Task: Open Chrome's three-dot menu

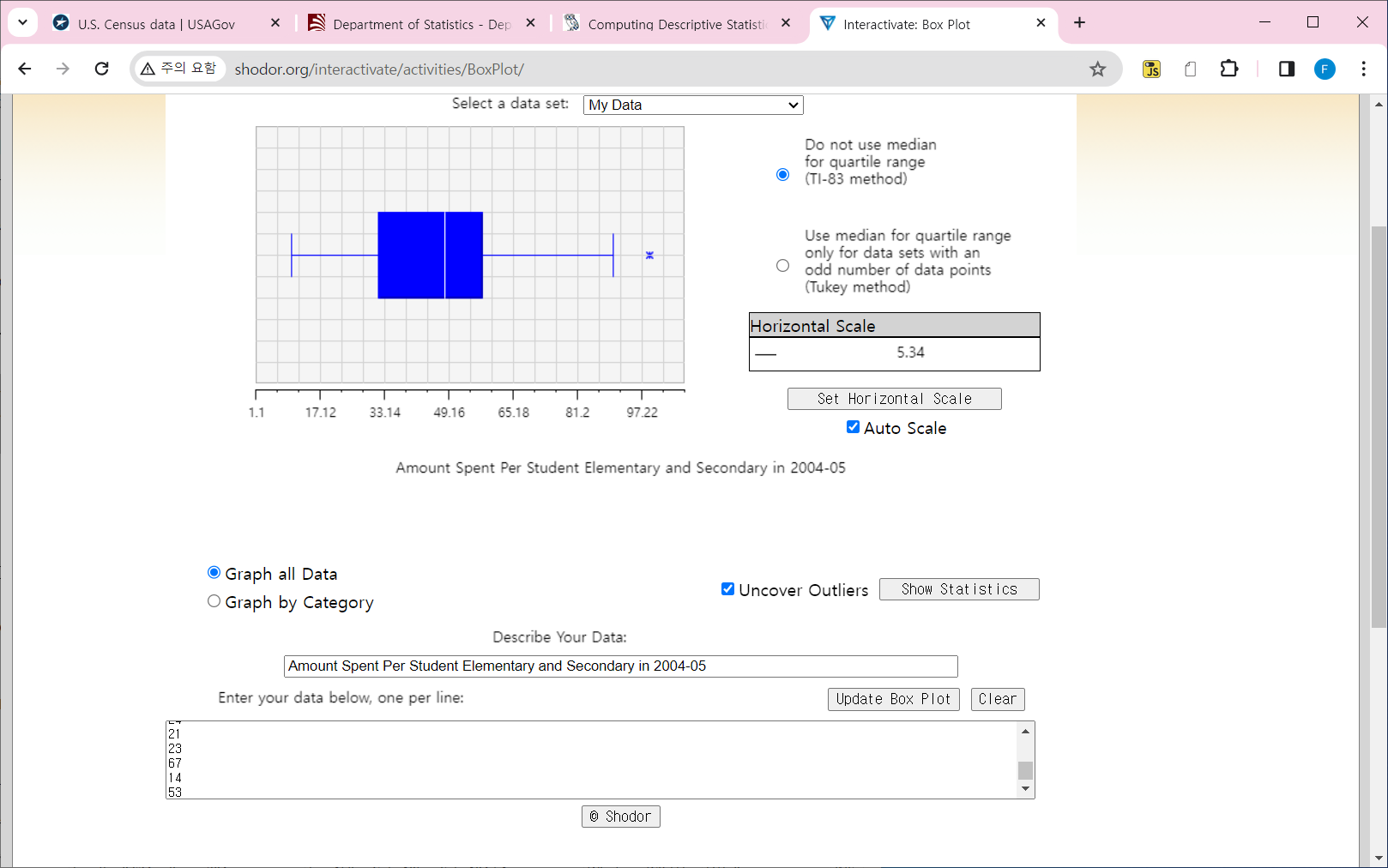Action: point(1363,69)
